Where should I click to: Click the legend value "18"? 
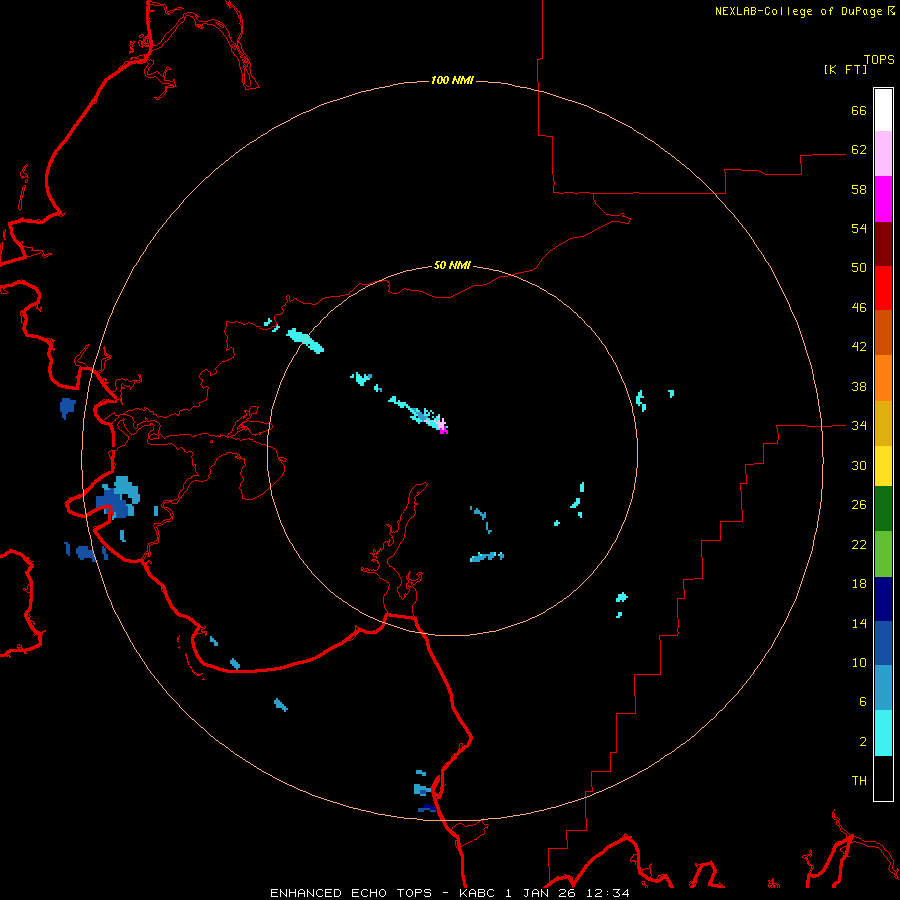pos(859,584)
